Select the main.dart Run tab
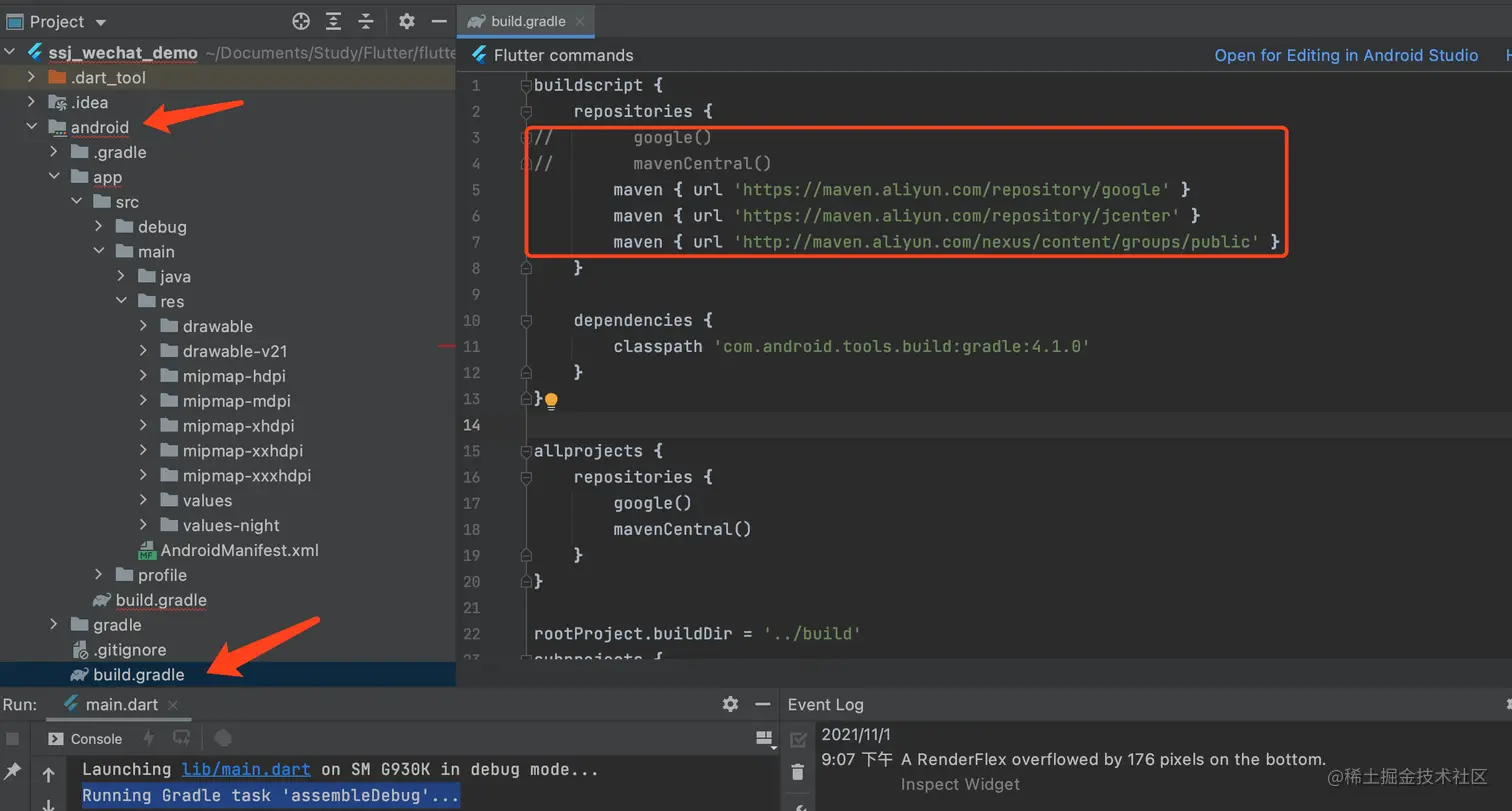The height and width of the screenshot is (811, 1512). pyautogui.click(x=122, y=704)
